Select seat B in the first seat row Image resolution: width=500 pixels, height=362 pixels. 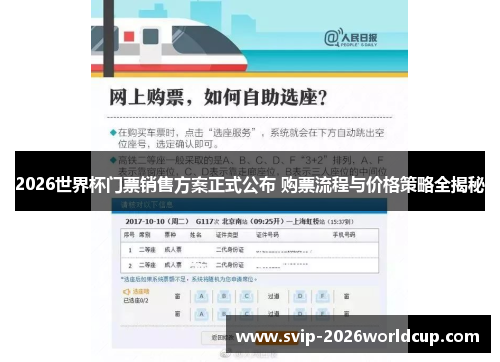click(x=224, y=296)
